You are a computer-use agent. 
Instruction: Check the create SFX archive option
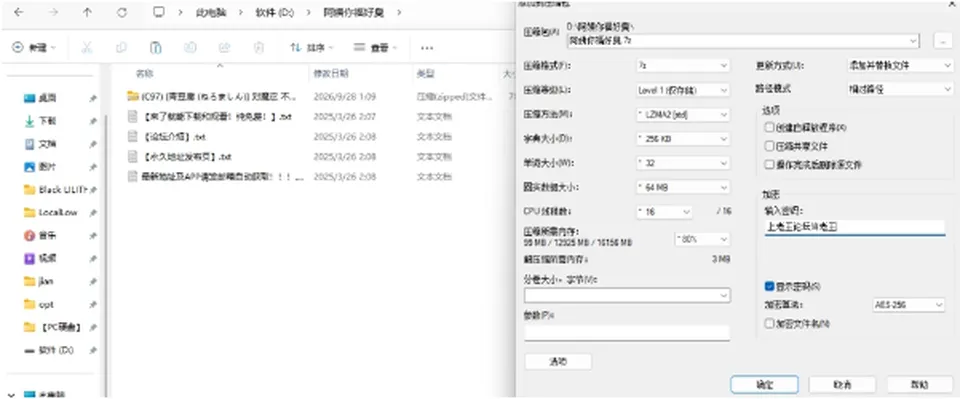770,127
